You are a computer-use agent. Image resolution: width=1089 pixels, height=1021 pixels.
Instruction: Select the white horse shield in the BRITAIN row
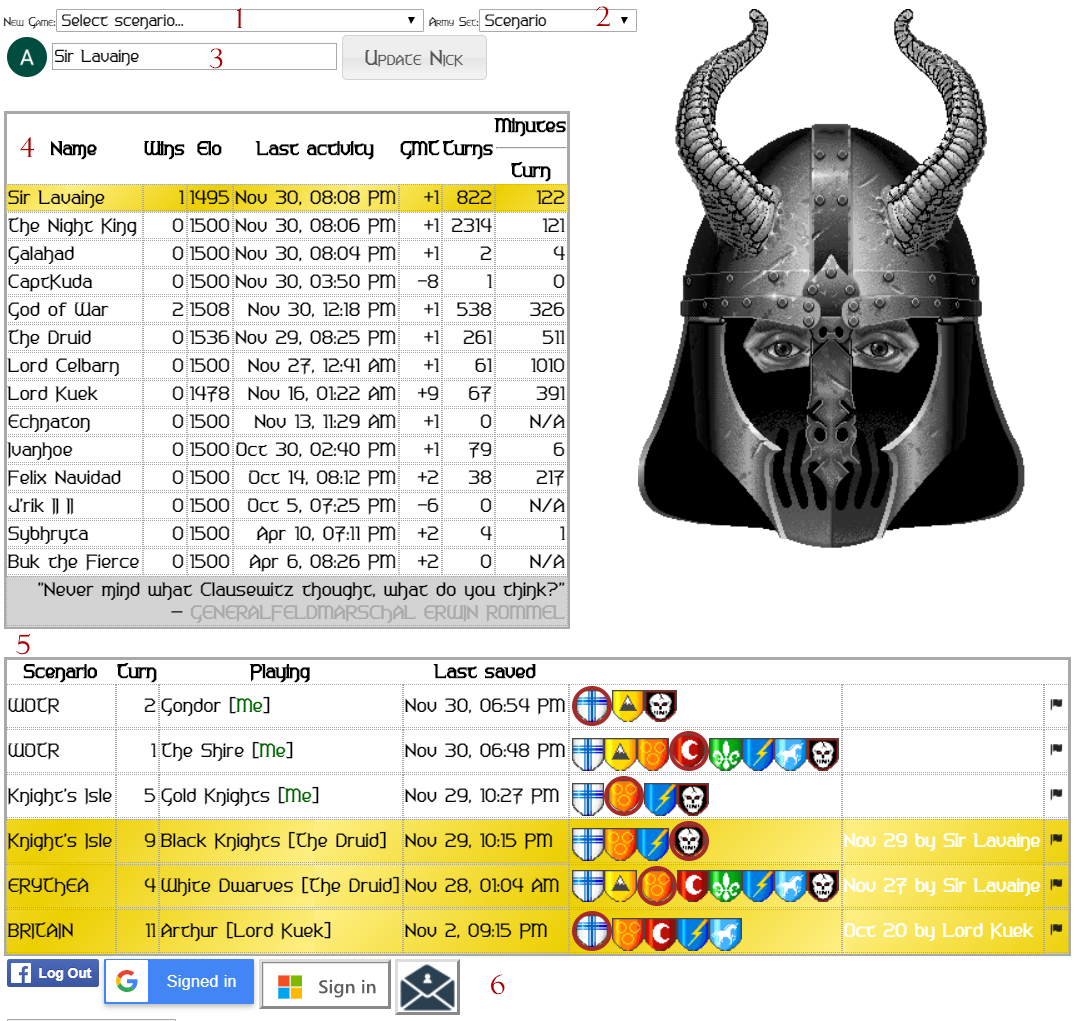point(726,931)
